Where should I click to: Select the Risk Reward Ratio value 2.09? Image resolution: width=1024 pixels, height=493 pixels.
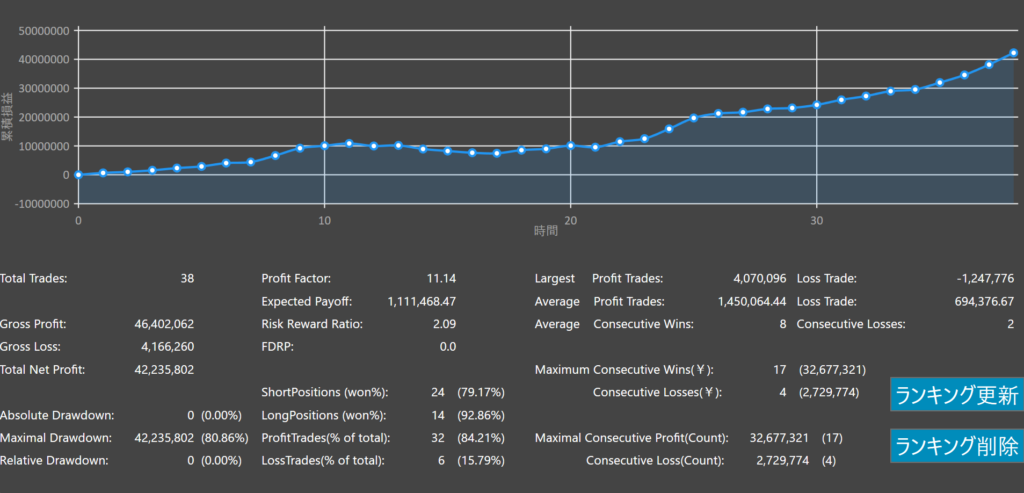click(x=442, y=324)
